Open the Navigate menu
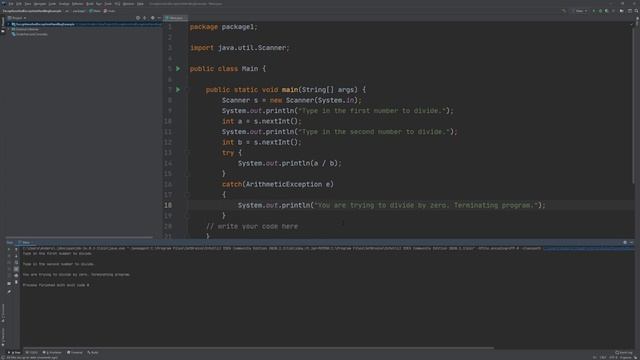Image resolution: width=640 pixels, height=360 pixels. pos(40,4)
